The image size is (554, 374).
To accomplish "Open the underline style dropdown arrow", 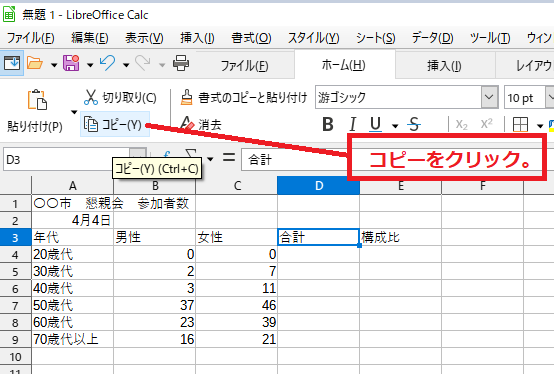I will [395, 125].
